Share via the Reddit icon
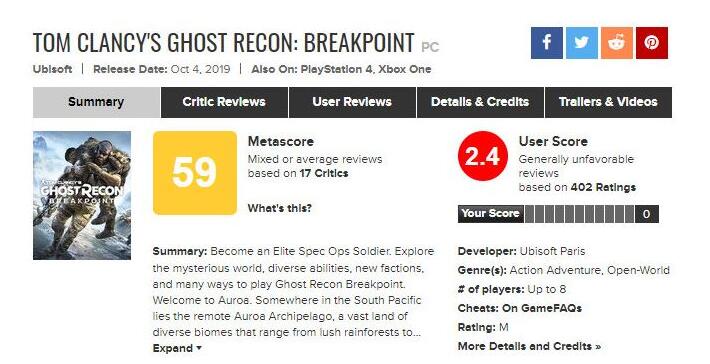 click(x=617, y=43)
